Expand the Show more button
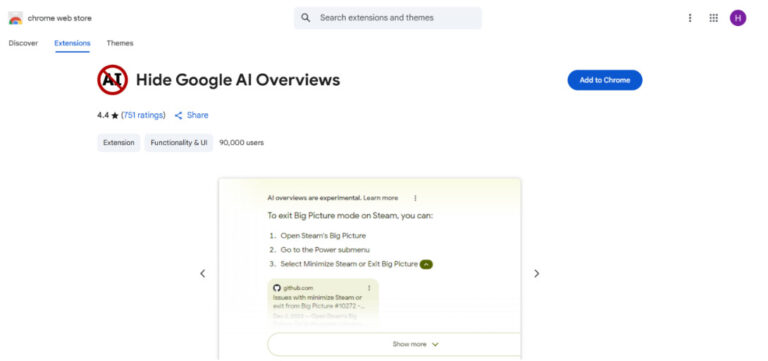This screenshot has width=768, height=361. pyautogui.click(x=394, y=344)
